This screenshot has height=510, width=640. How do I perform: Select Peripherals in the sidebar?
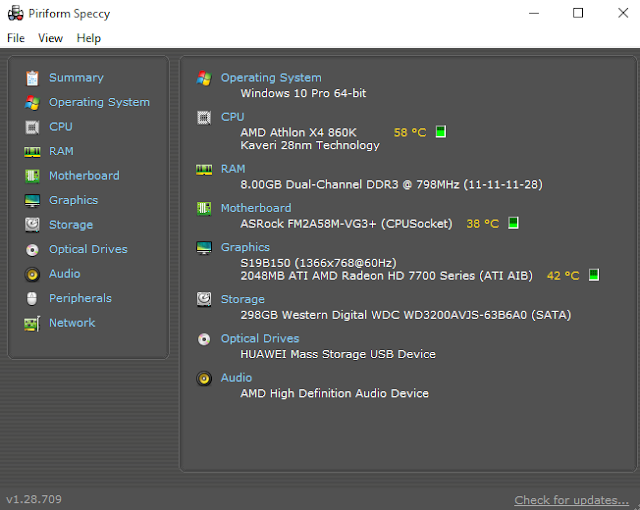[x=80, y=298]
